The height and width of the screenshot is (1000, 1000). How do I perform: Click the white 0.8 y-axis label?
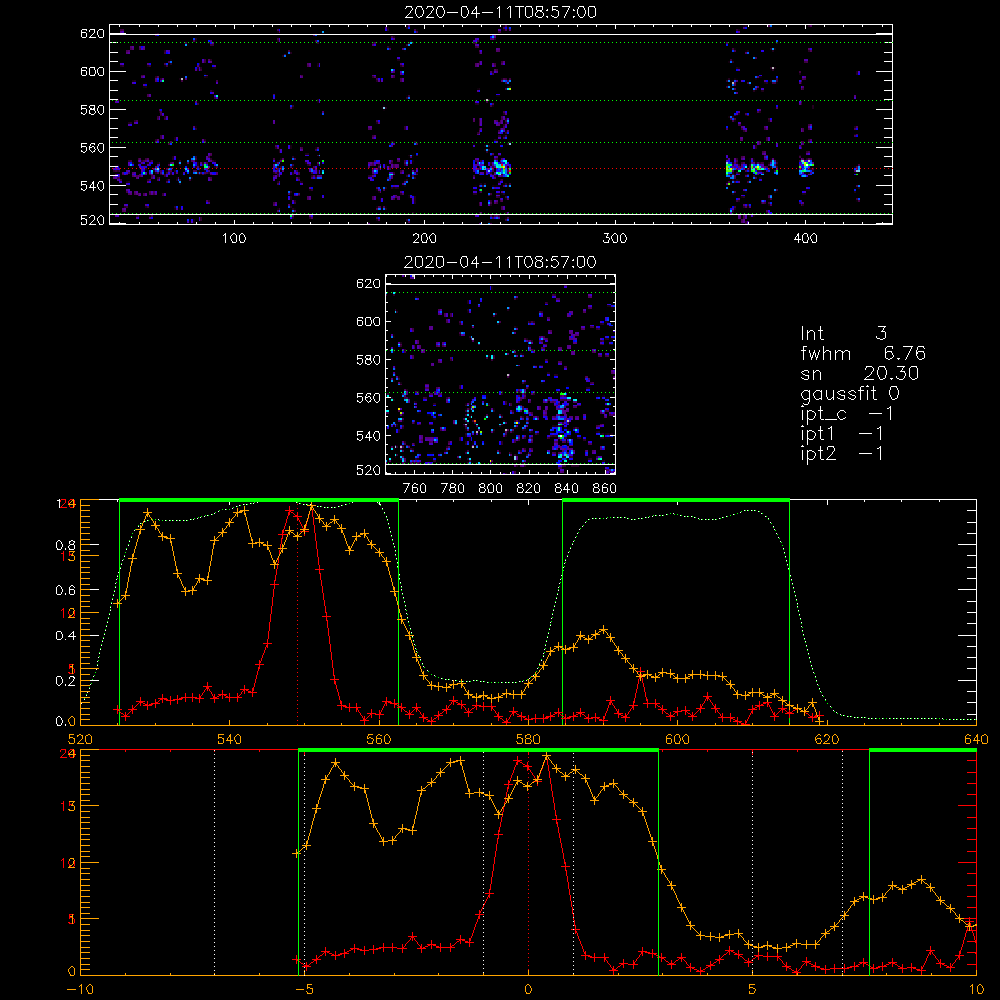click(x=66, y=545)
